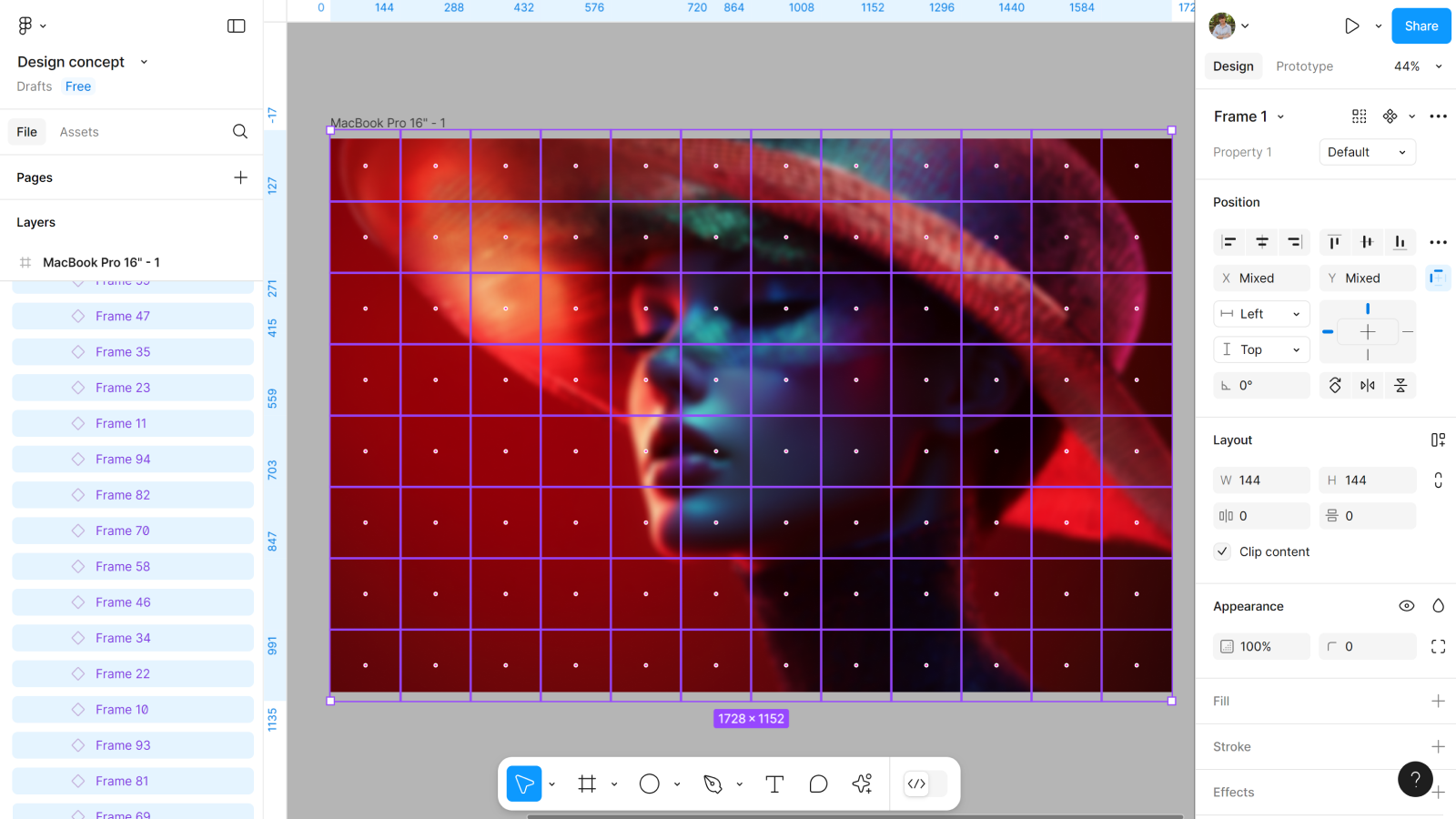The height and width of the screenshot is (819, 1456).
Task: Add a new fill with plus
Action: 1438,701
